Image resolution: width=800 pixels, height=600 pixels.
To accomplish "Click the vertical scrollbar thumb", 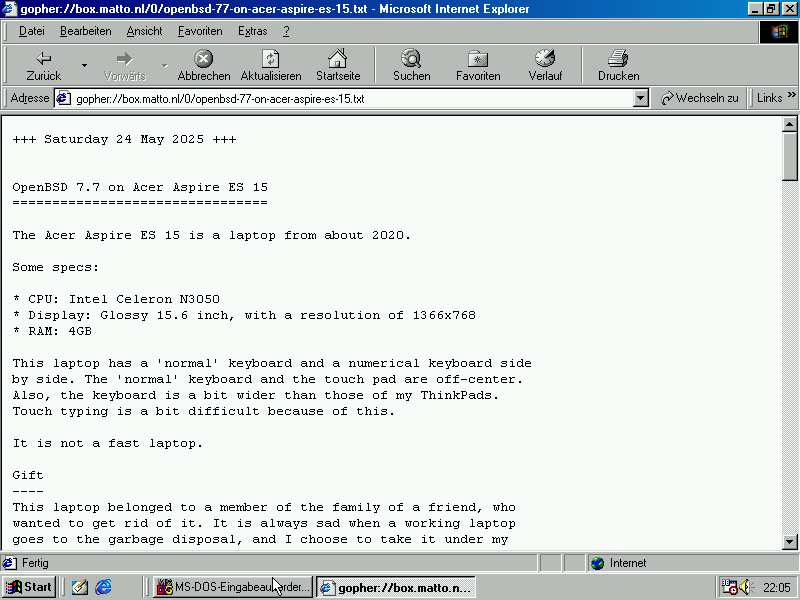I will click(789, 156).
